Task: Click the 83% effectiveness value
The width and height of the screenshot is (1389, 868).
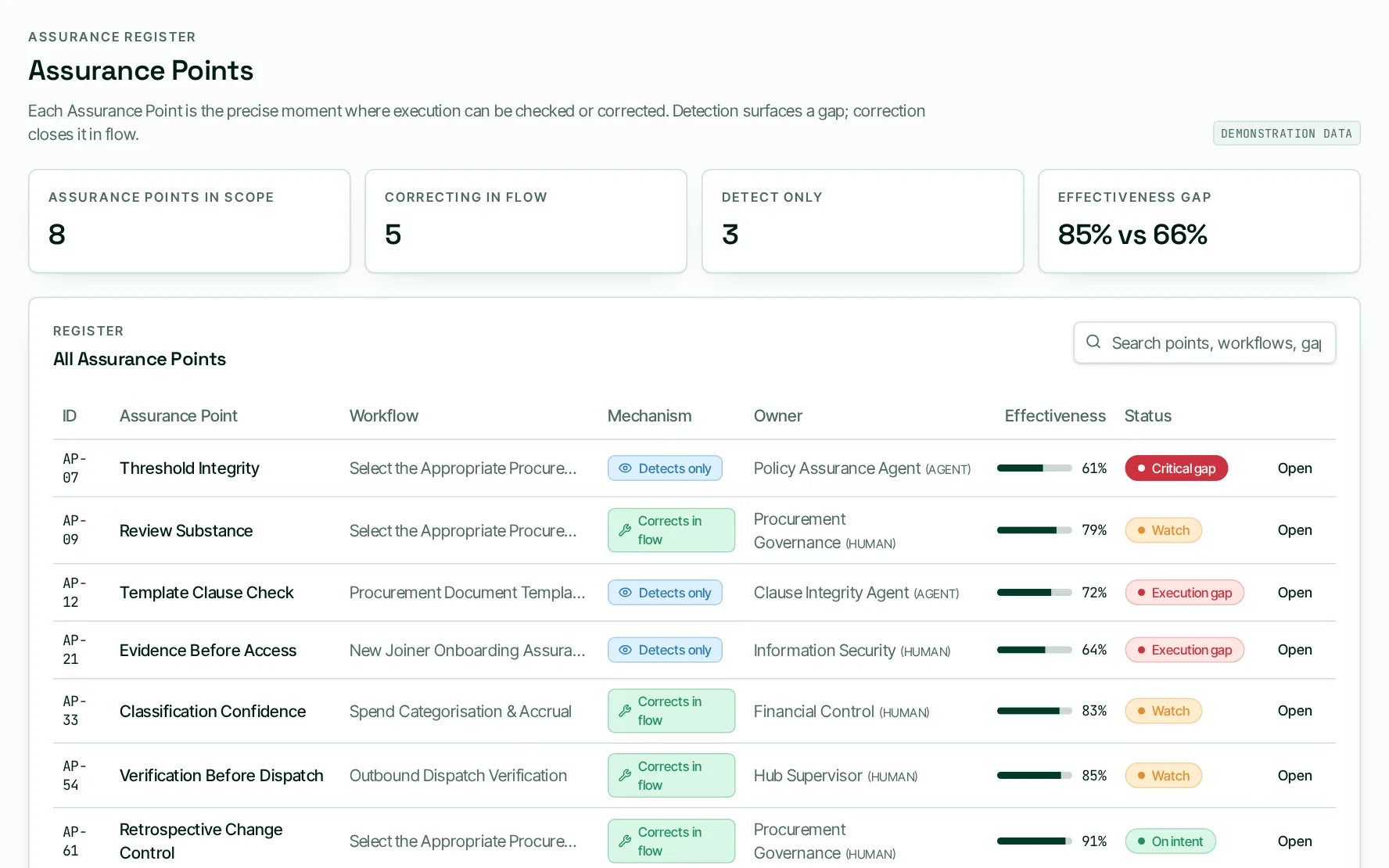Action: coord(1094,711)
